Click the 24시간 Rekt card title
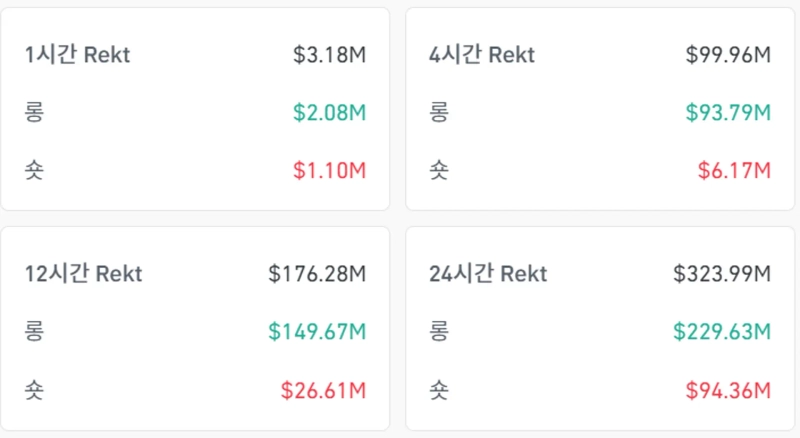This screenshot has height=438, width=800. click(487, 273)
